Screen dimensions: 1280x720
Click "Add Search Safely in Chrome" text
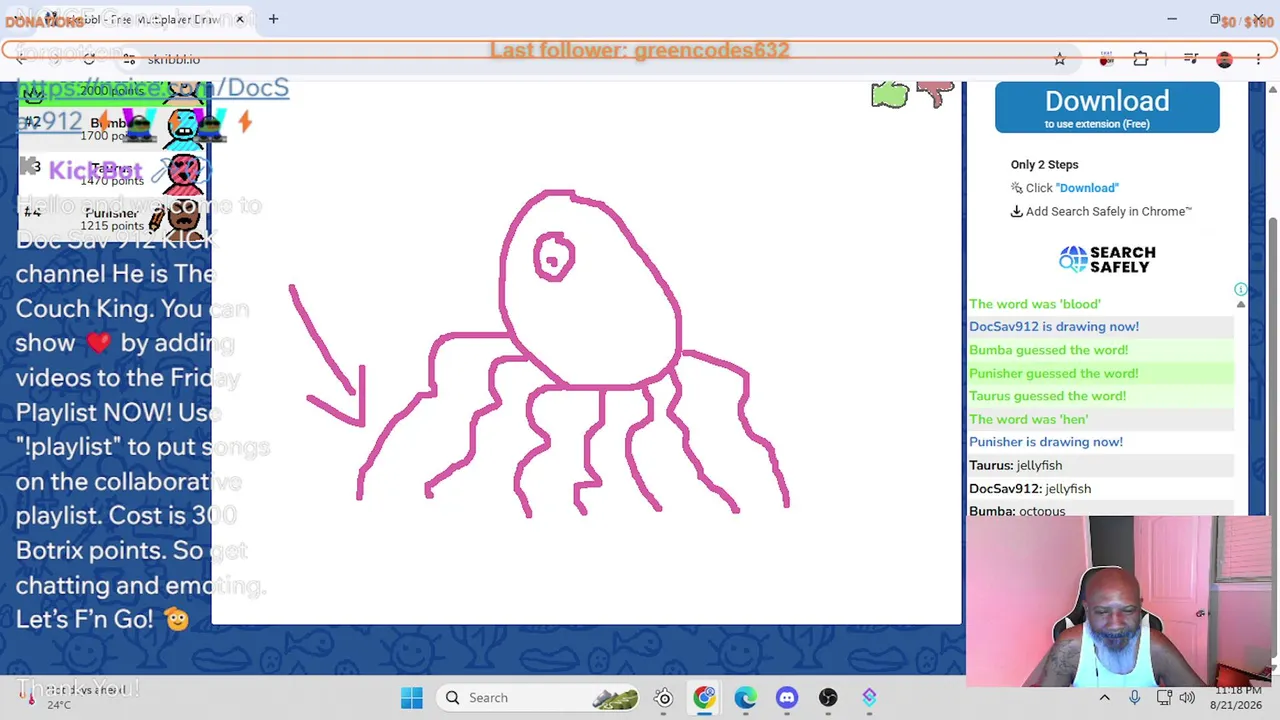coord(1108,212)
